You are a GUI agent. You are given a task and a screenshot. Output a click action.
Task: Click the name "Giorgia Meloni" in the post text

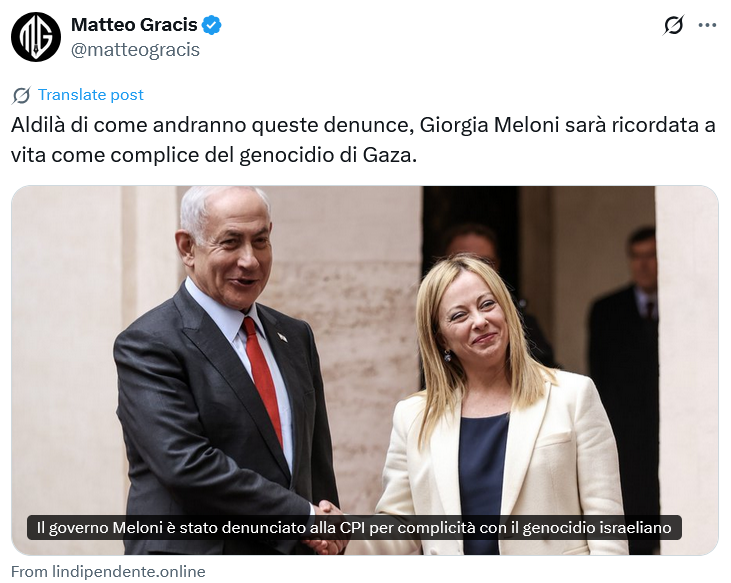coord(490,125)
